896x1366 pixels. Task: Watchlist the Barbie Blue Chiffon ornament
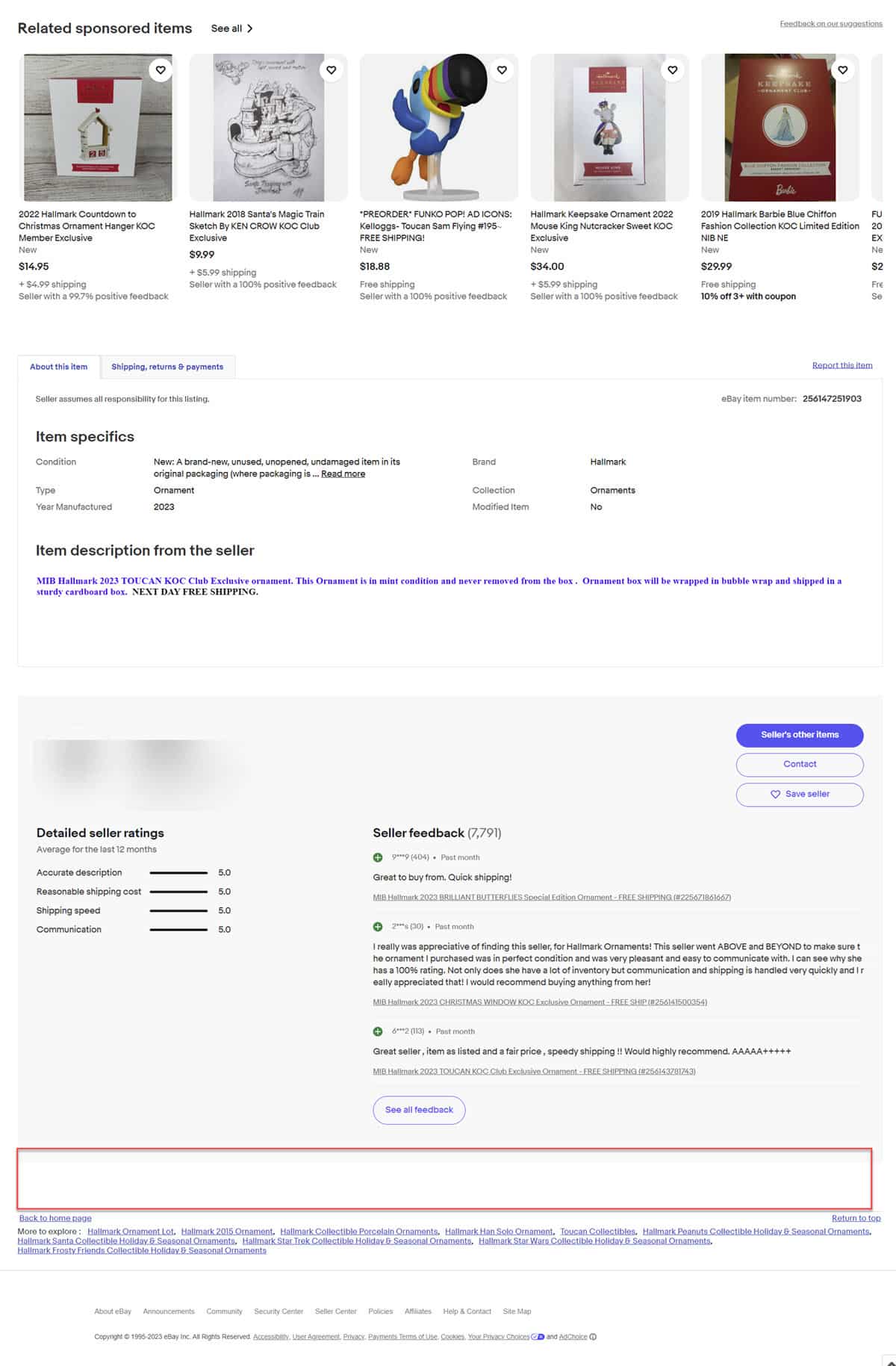[843, 70]
